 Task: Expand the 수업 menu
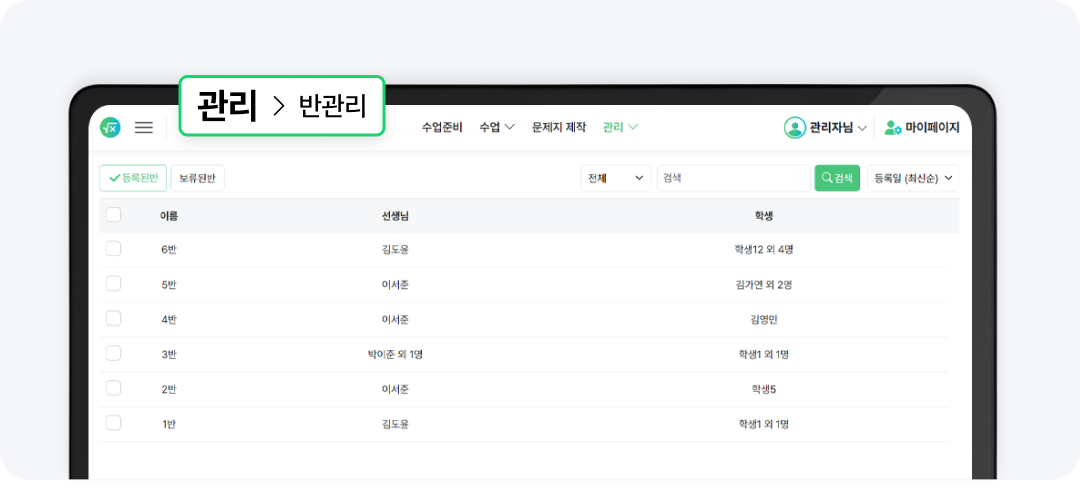(x=497, y=128)
